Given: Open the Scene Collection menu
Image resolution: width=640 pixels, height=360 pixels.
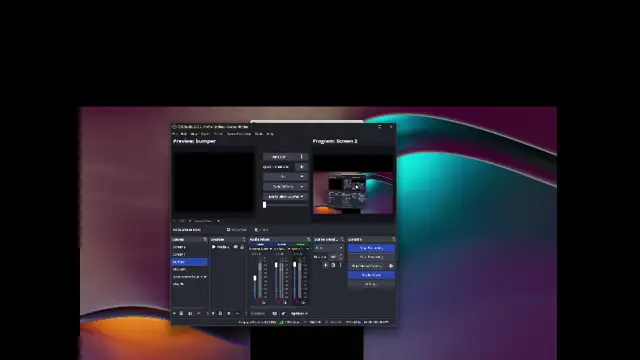Looking at the screenshot, I should point(239,134).
